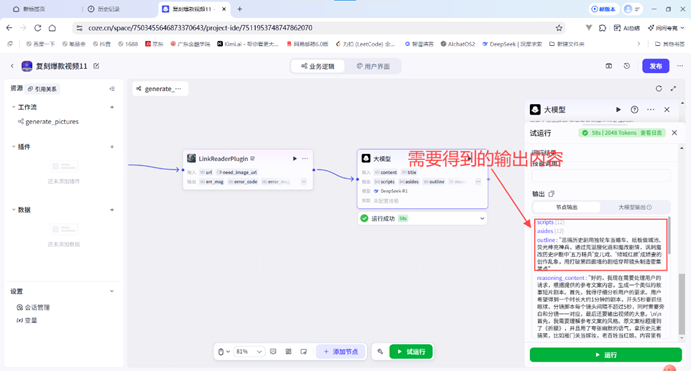This screenshot has height=371, width=691.
Task: Add a new data resource with plus
Action: tap(112, 210)
